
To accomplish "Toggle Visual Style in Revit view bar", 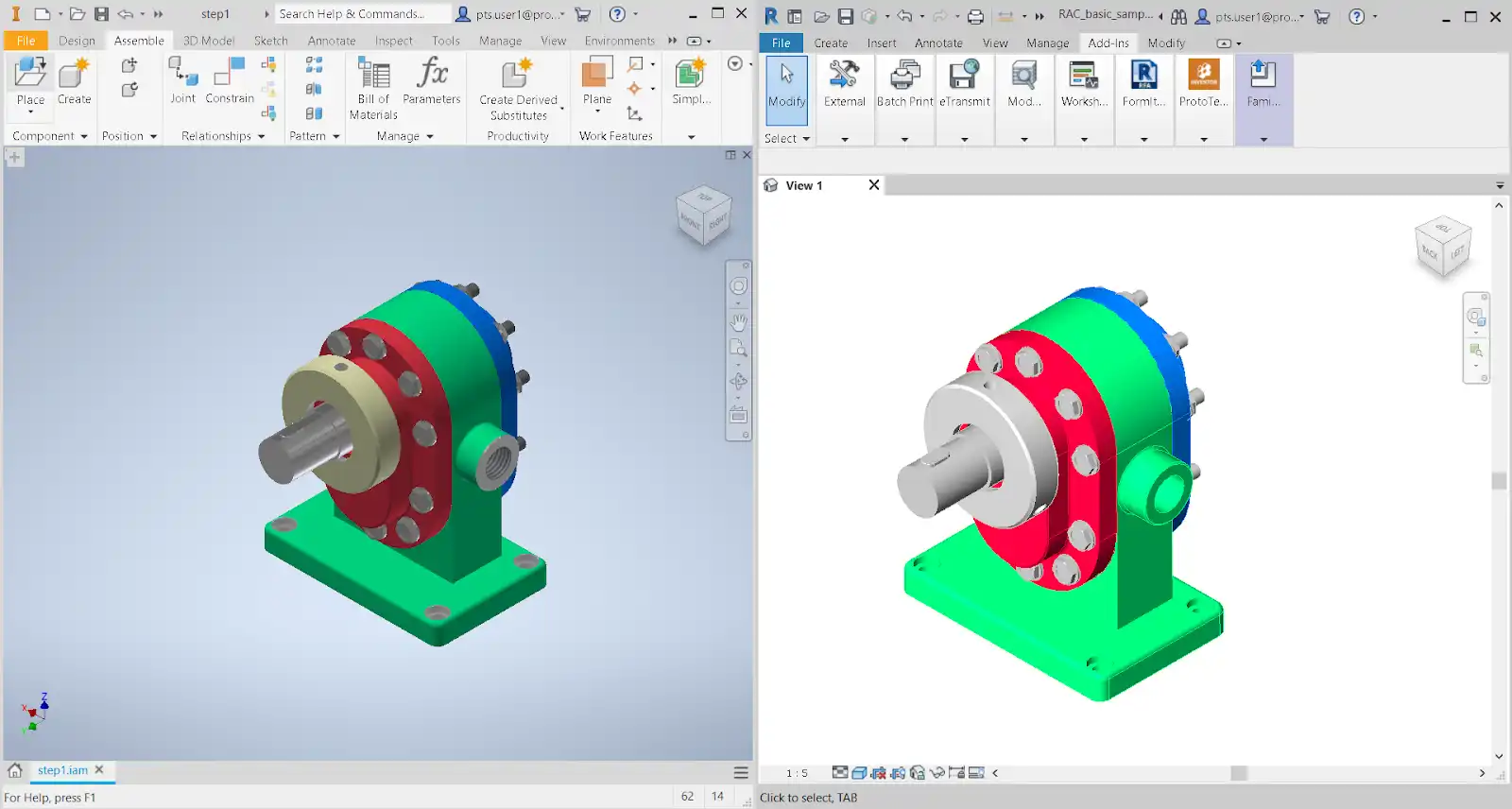I will [859, 773].
